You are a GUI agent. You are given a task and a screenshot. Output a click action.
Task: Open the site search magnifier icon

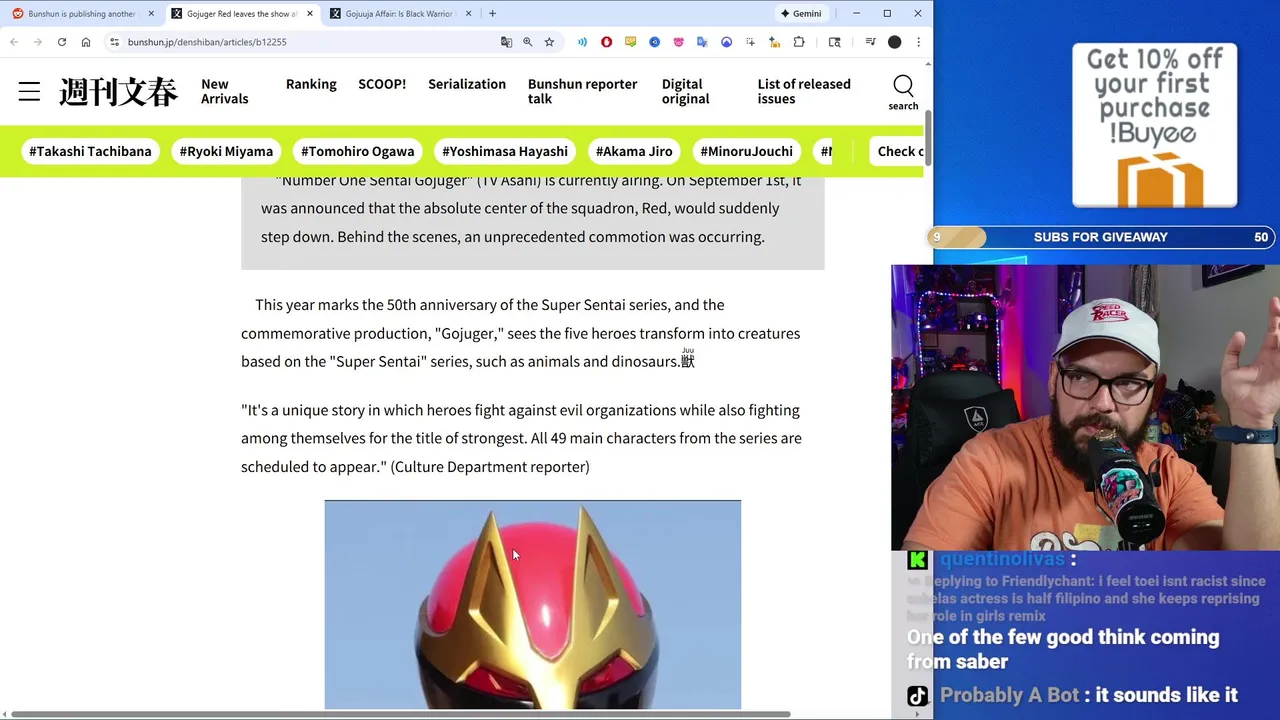point(903,87)
